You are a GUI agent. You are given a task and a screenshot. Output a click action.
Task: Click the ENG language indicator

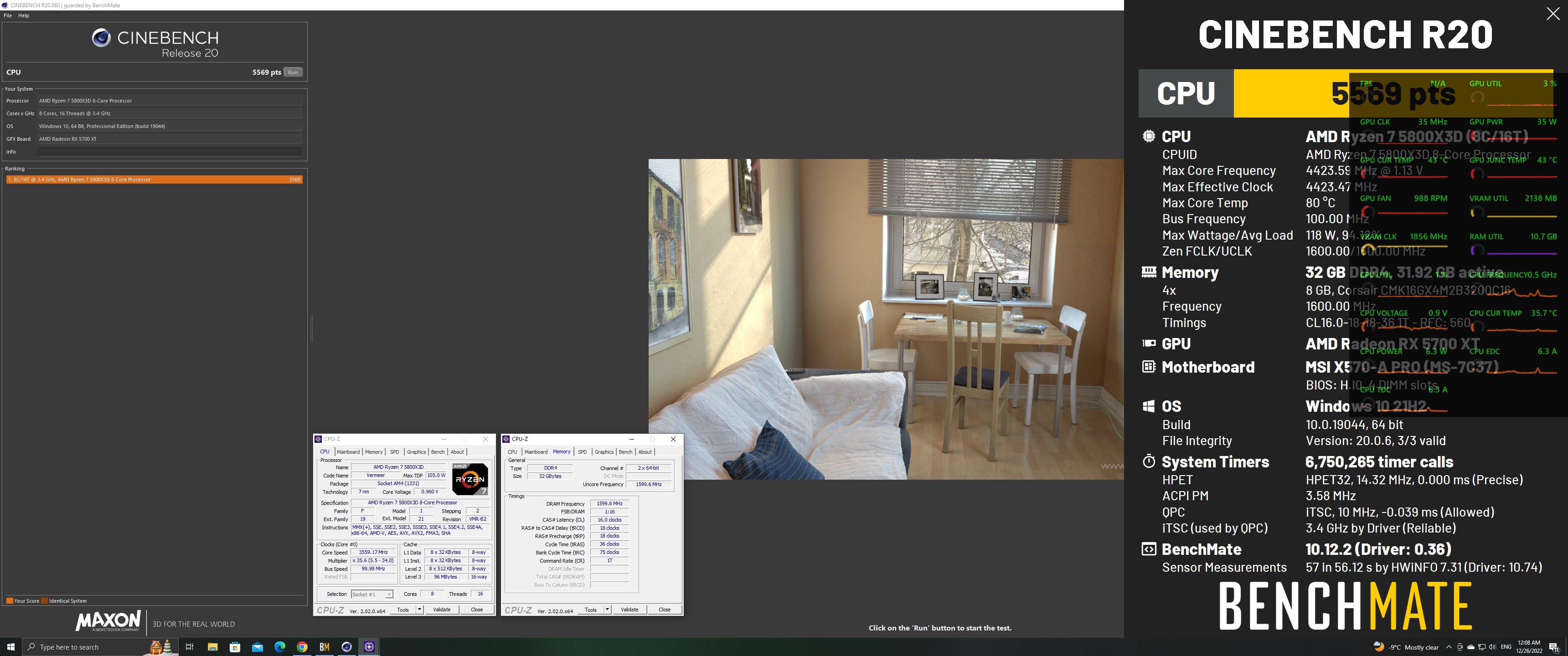(1506, 647)
